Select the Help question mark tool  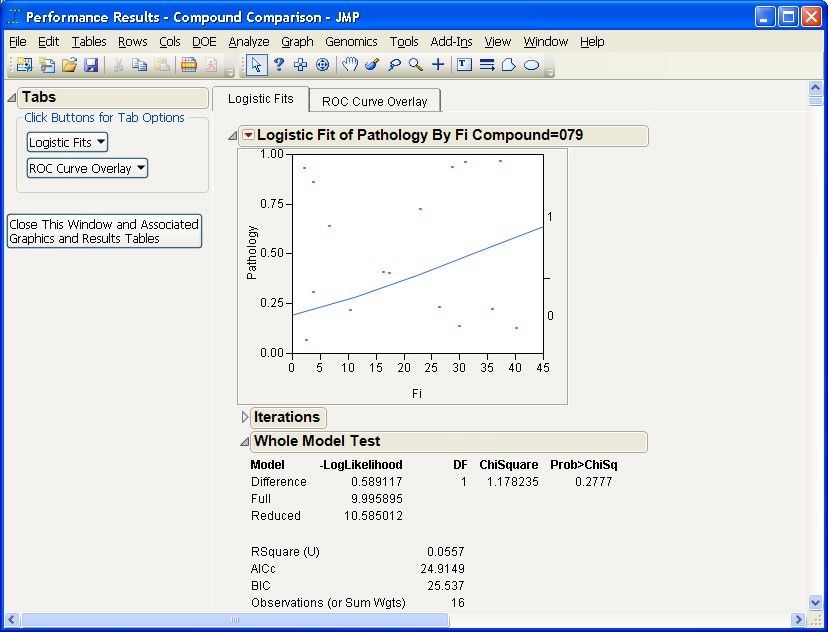279,65
